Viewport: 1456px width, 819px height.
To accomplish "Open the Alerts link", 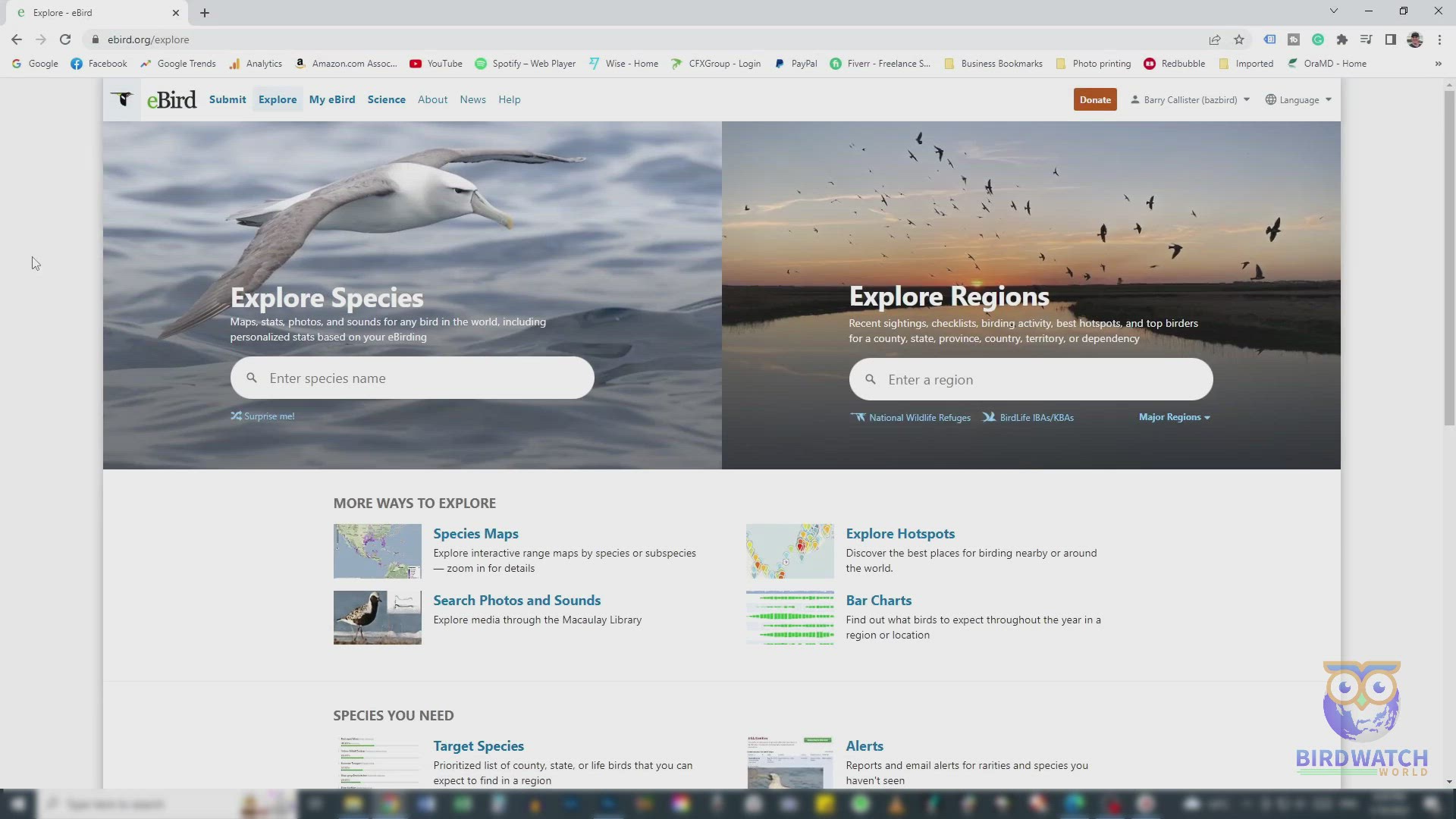I will 864,746.
